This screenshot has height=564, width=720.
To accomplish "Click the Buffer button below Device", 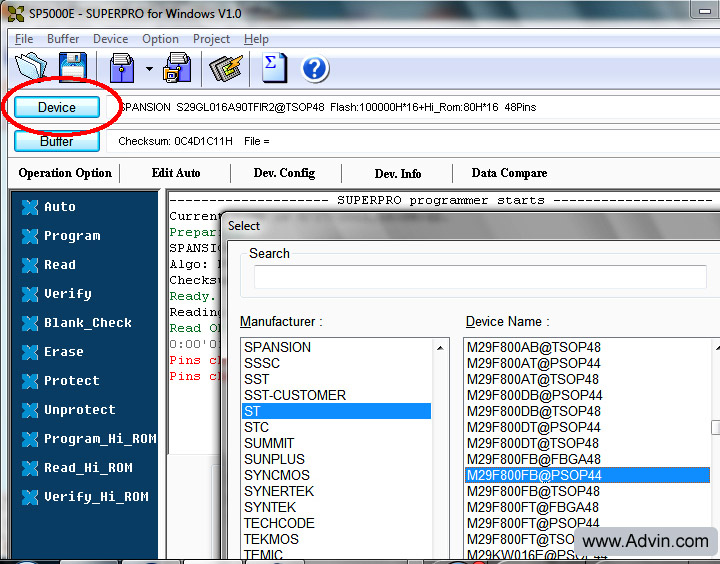I will coord(56,141).
